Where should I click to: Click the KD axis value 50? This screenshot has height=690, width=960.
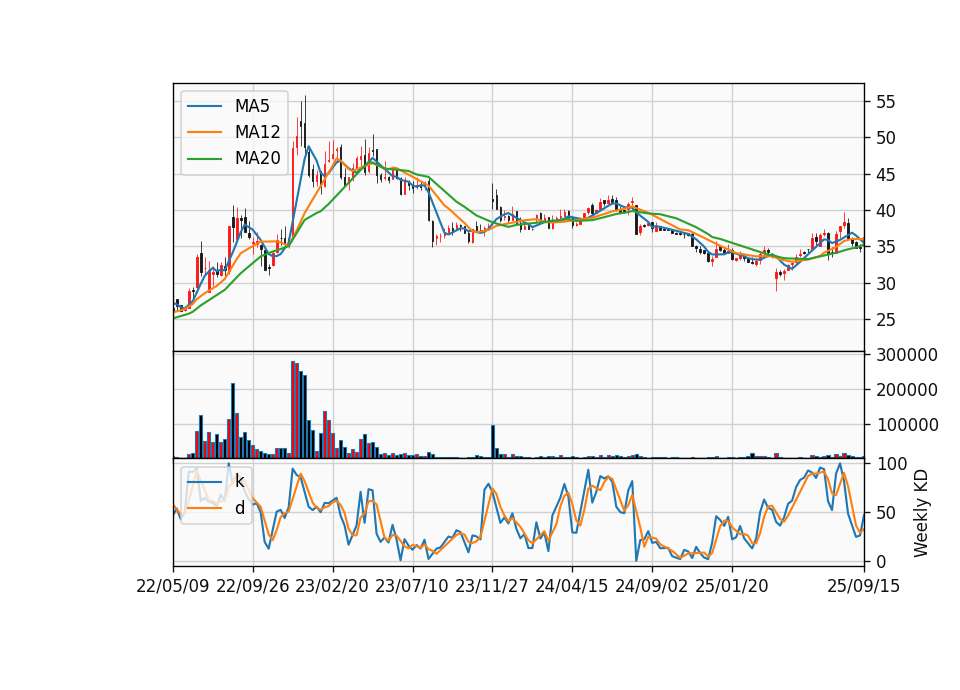click(886, 513)
